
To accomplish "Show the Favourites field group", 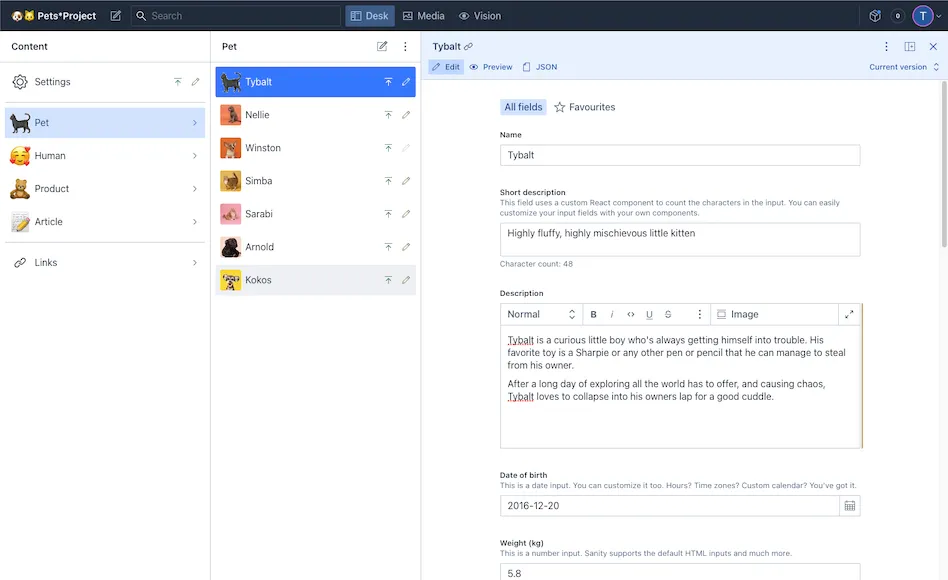I will click(x=585, y=107).
